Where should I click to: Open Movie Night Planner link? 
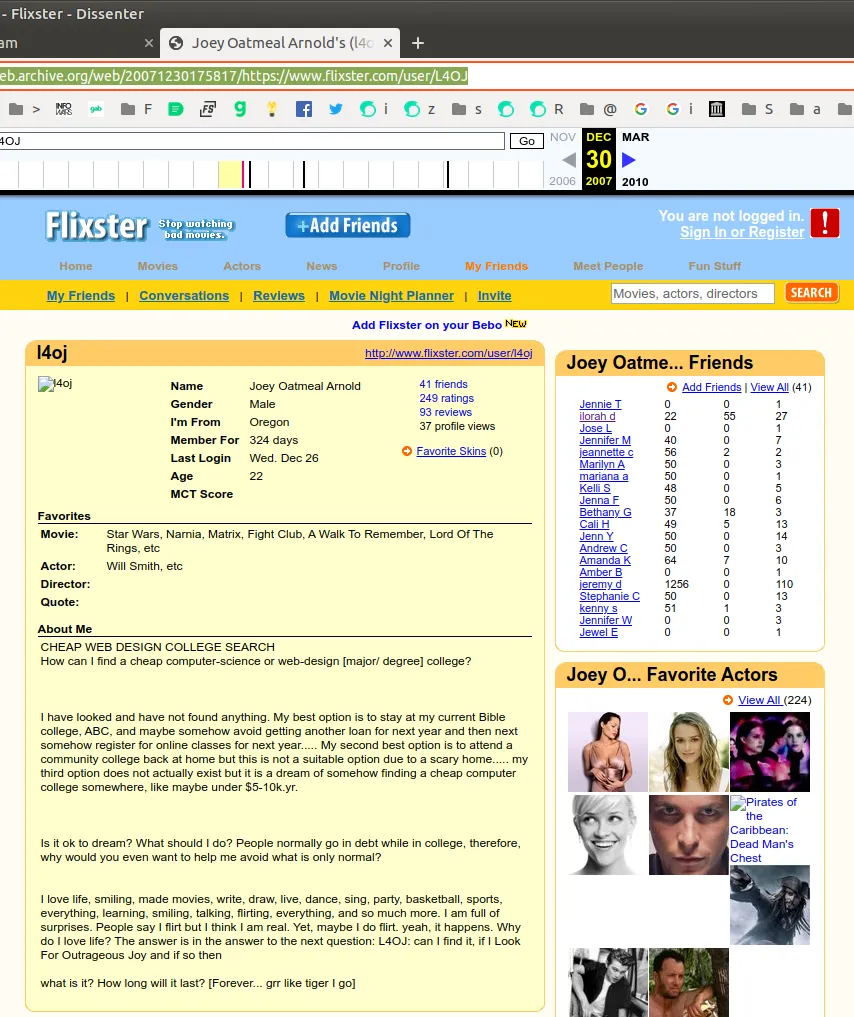[x=391, y=295]
